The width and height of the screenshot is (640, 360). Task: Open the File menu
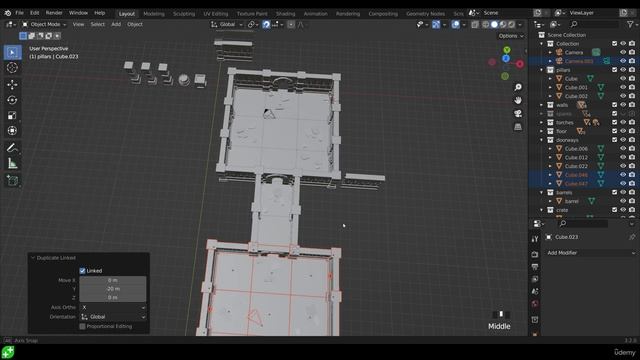click(19, 13)
